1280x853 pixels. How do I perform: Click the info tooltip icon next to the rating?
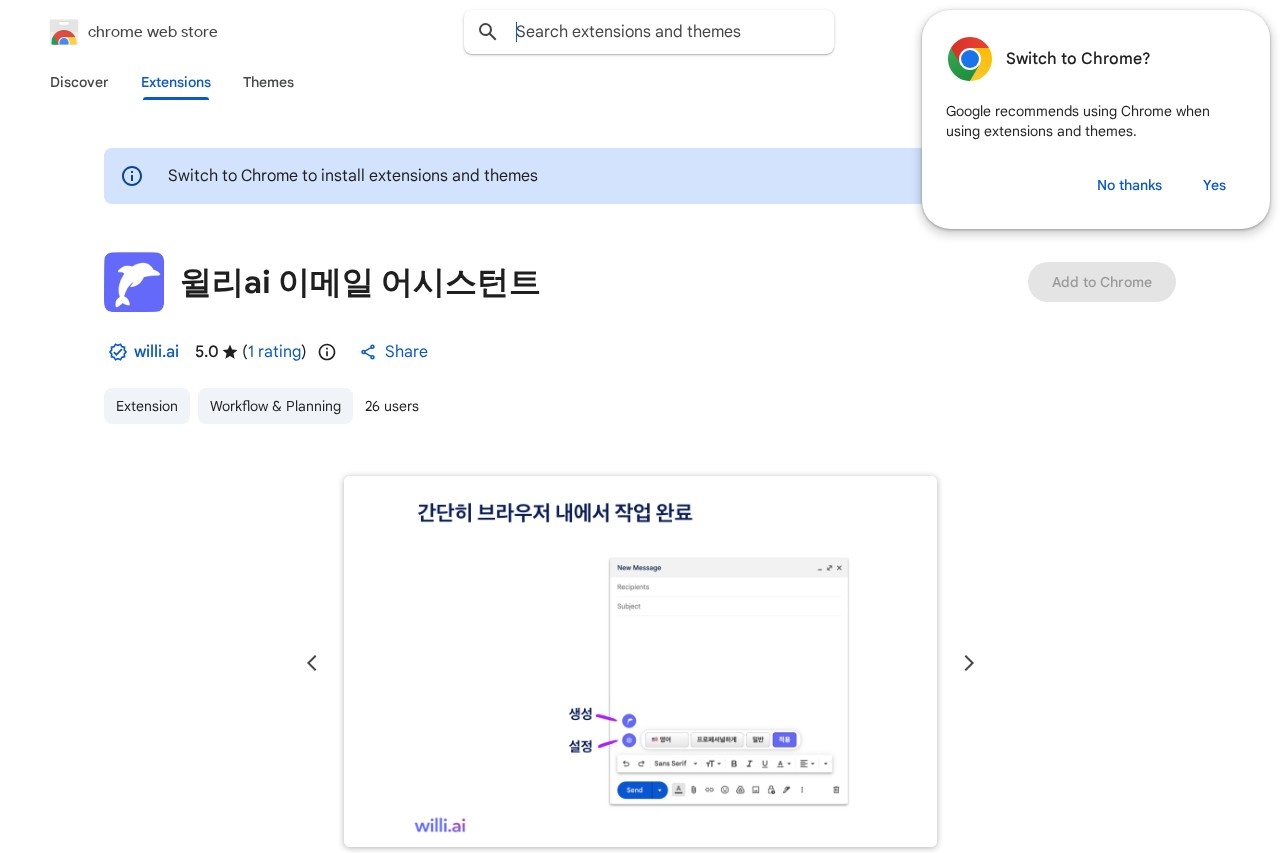pos(327,352)
